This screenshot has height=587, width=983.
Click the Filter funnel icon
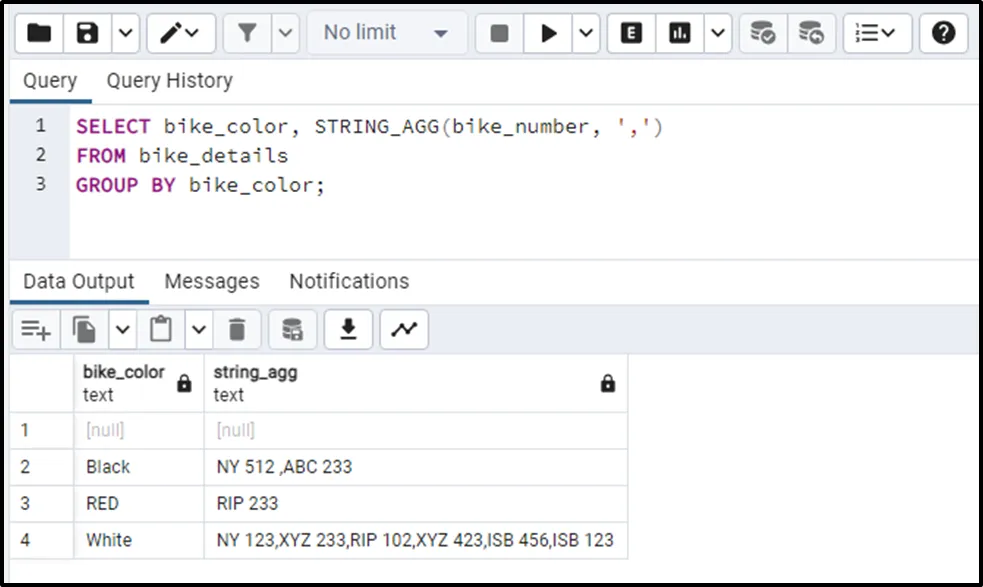[247, 33]
